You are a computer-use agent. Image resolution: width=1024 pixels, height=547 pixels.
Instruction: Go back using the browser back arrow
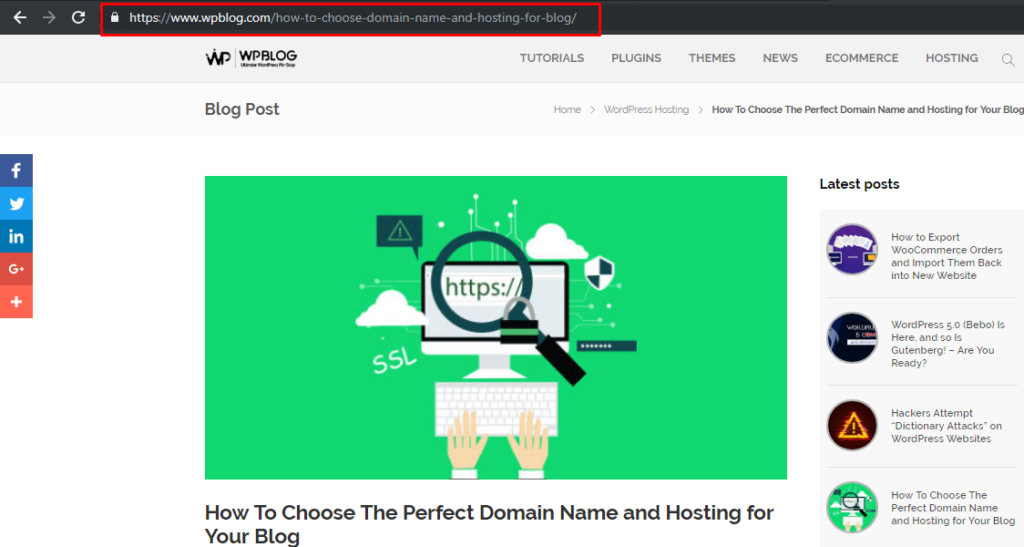pyautogui.click(x=20, y=18)
